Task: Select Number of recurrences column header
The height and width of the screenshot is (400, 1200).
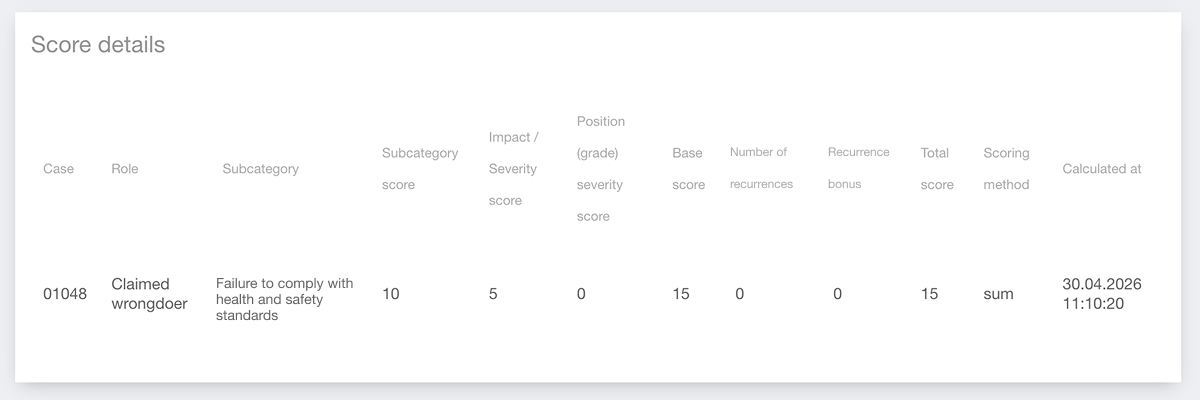Action: [x=761, y=168]
